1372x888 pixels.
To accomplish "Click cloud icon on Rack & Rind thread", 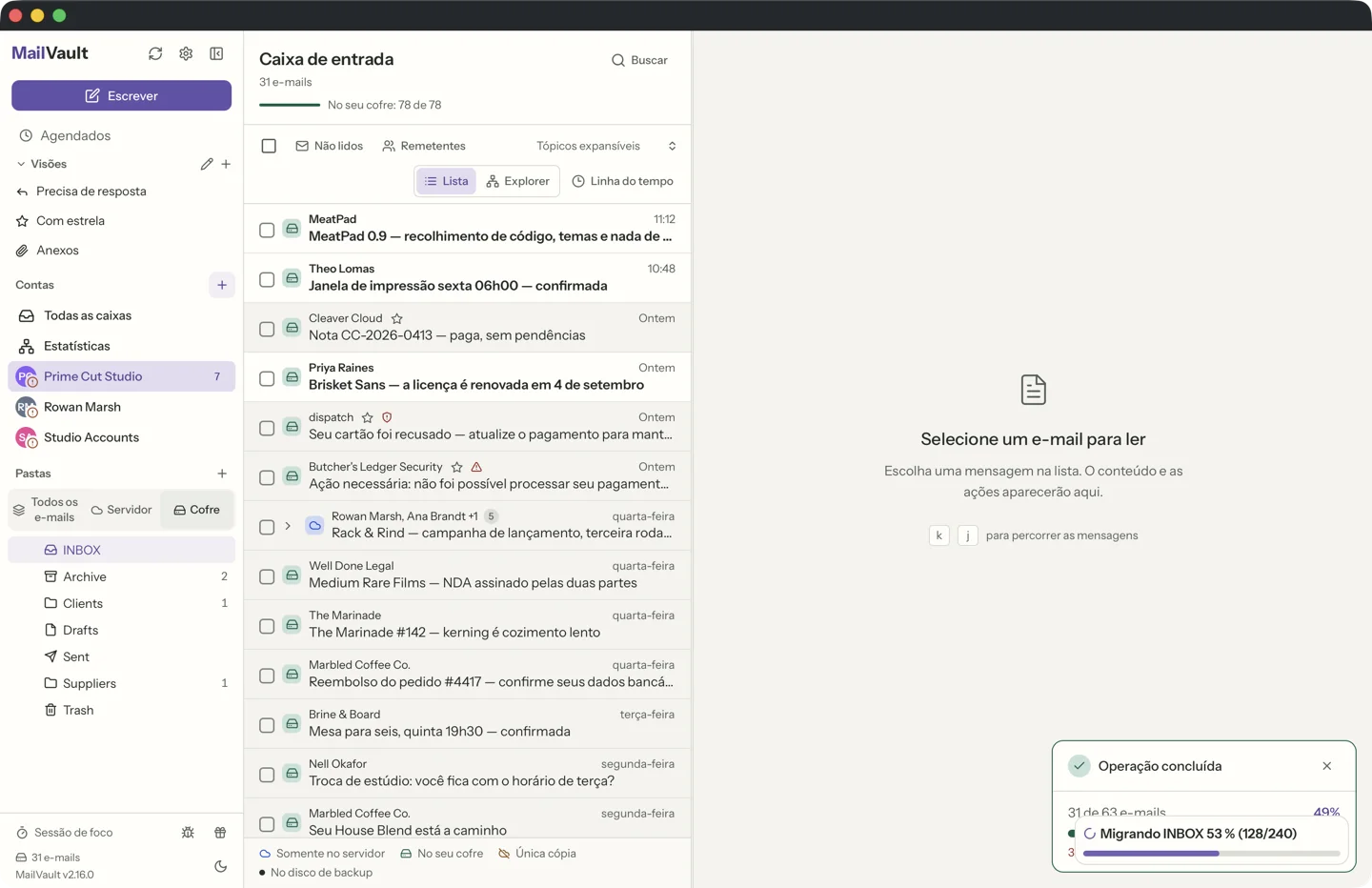I will coord(314,526).
